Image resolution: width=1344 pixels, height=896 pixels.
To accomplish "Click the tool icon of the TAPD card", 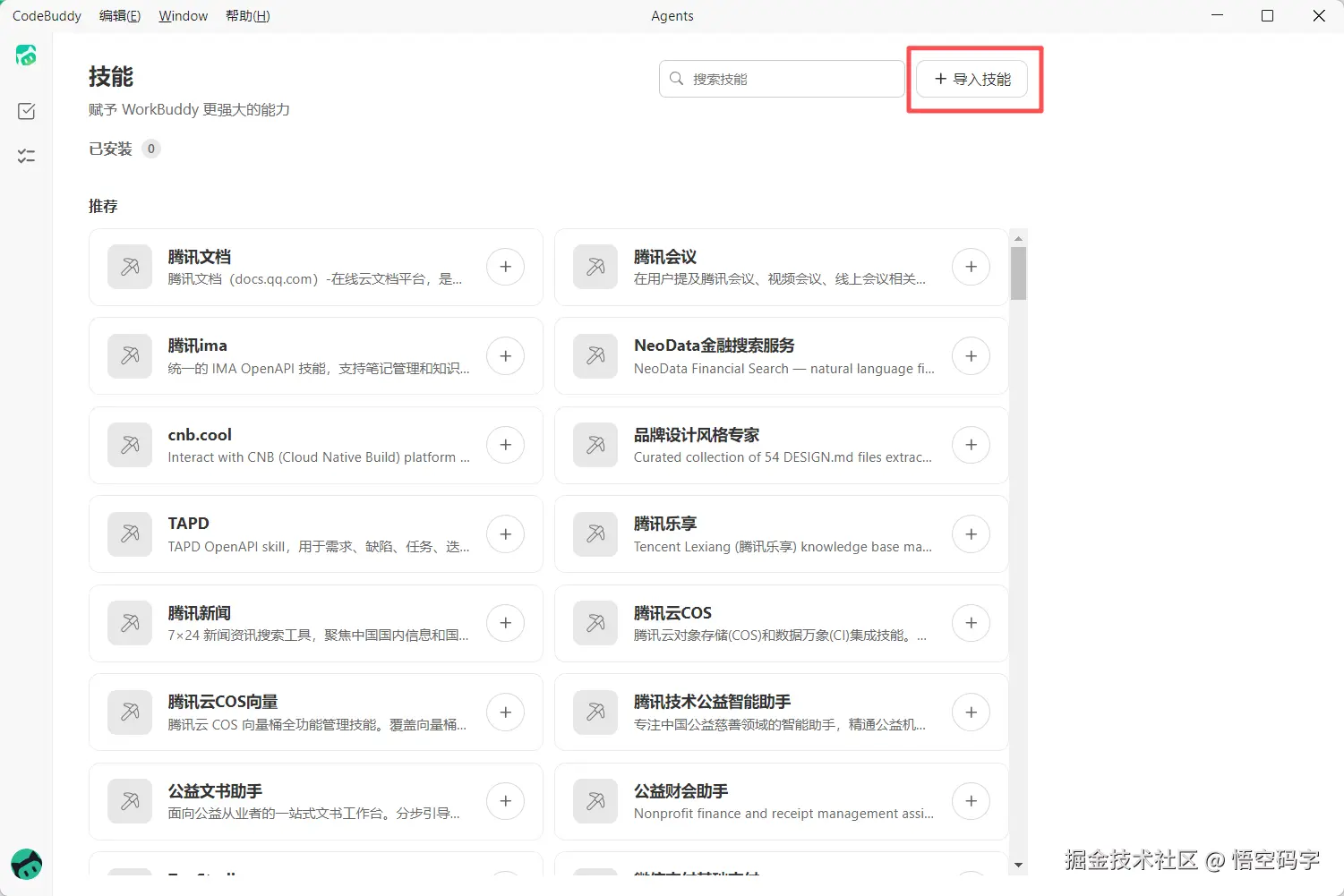I will pyautogui.click(x=130, y=534).
